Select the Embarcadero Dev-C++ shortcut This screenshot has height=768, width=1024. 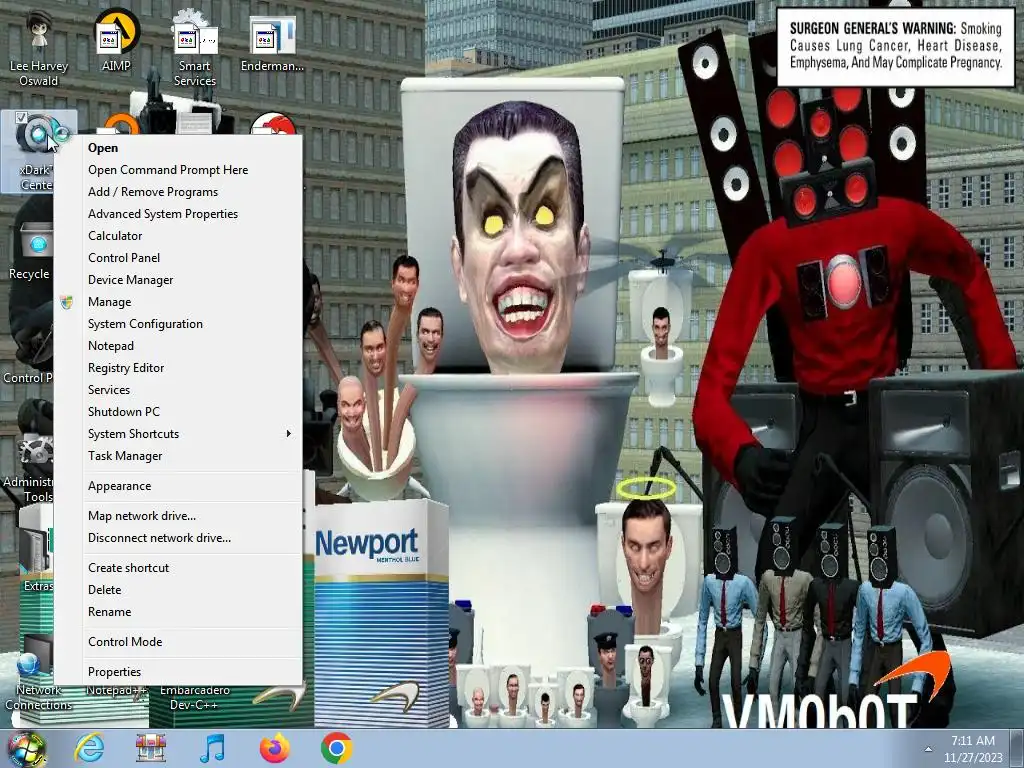[195, 697]
